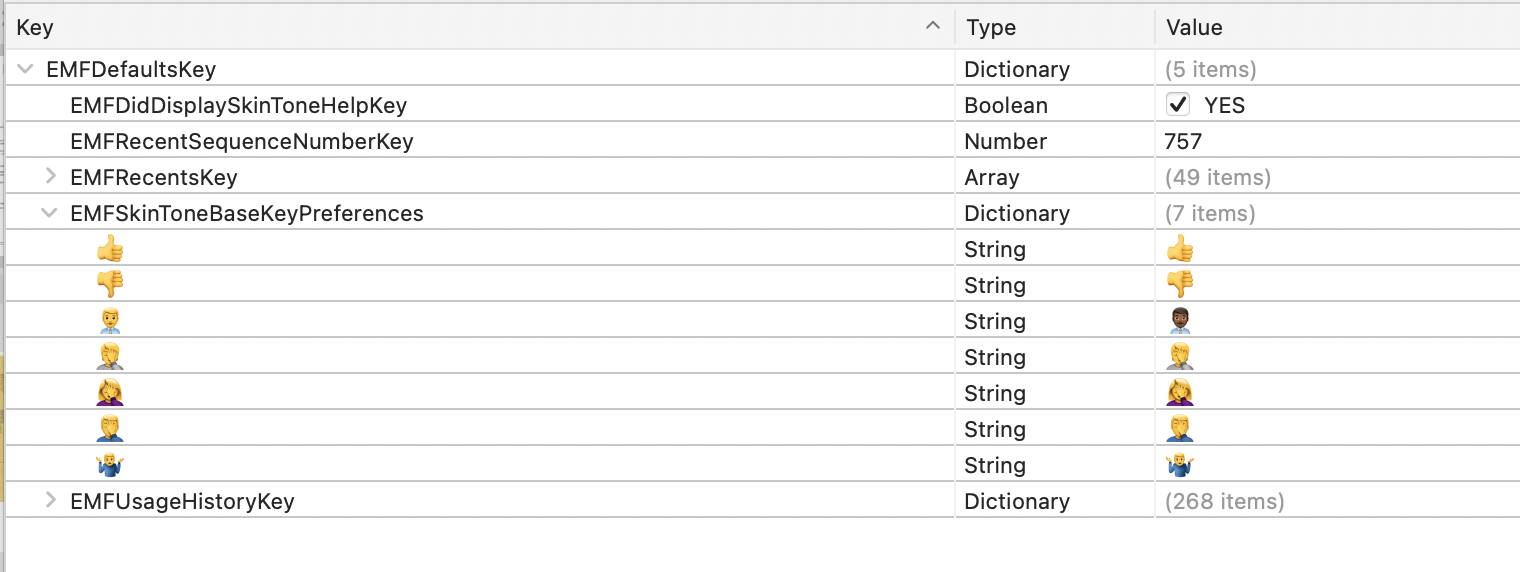Expand the EMFRecentsKey array
Image resolution: width=1520 pixels, height=572 pixels.
point(51,177)
